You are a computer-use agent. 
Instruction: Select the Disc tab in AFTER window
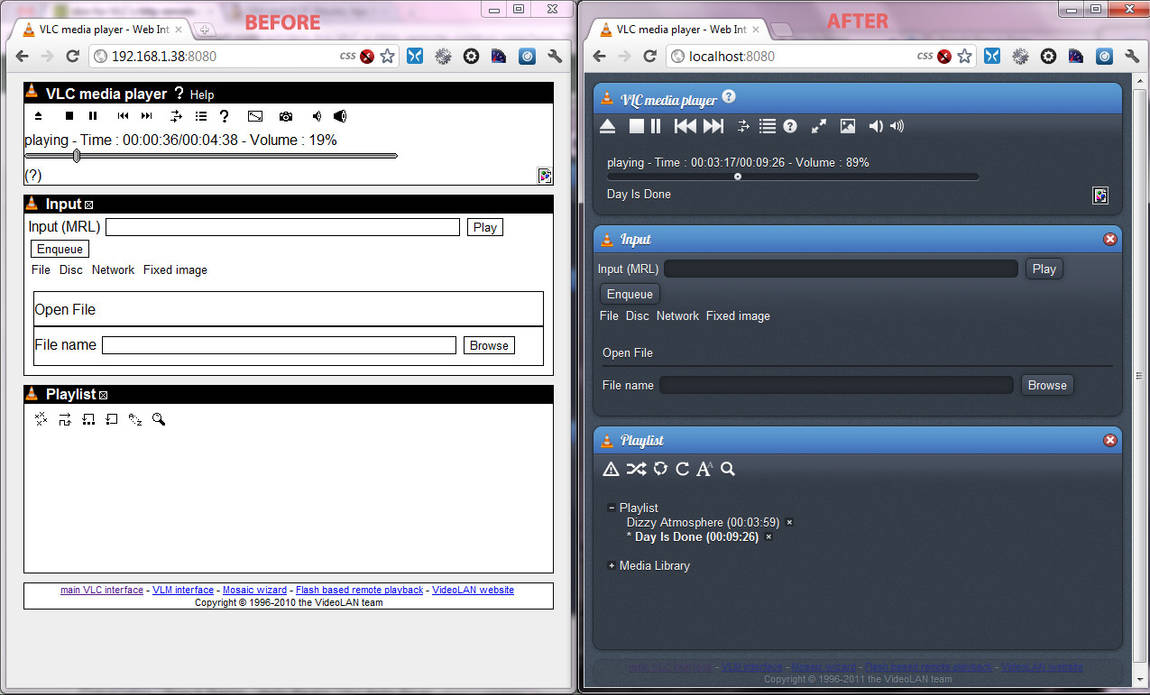click(637, 316)
